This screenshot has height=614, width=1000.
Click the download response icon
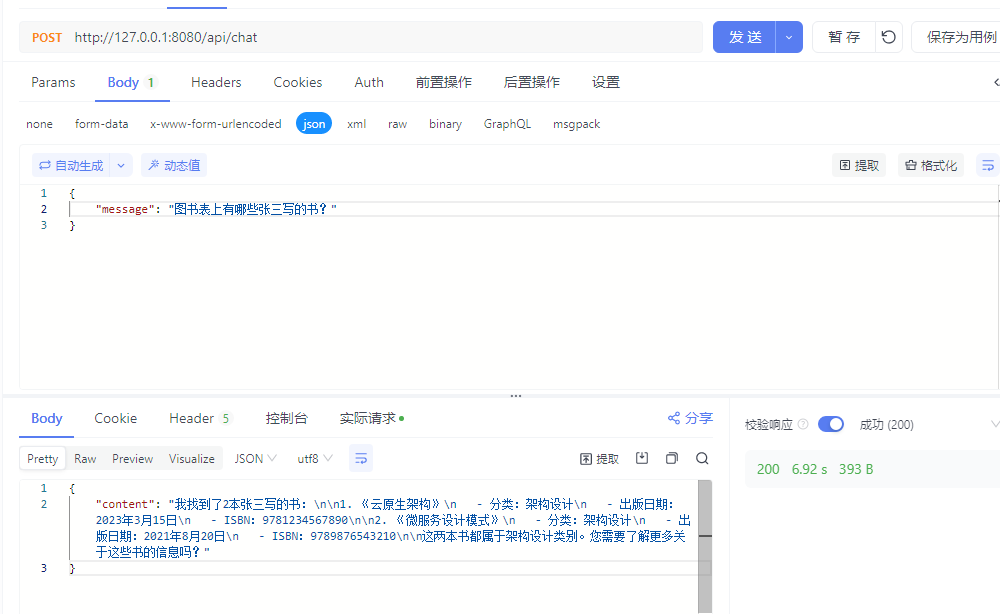[x=642, y=458]
